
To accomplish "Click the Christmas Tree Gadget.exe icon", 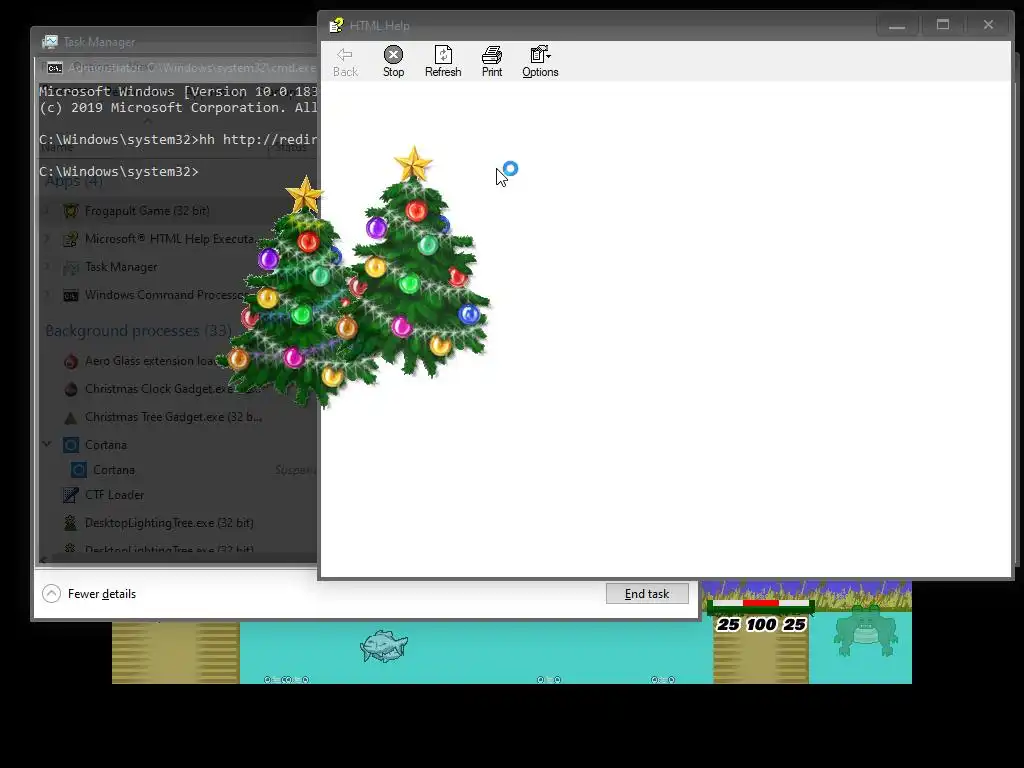I will pyautogui.click(x=71, y=417).
